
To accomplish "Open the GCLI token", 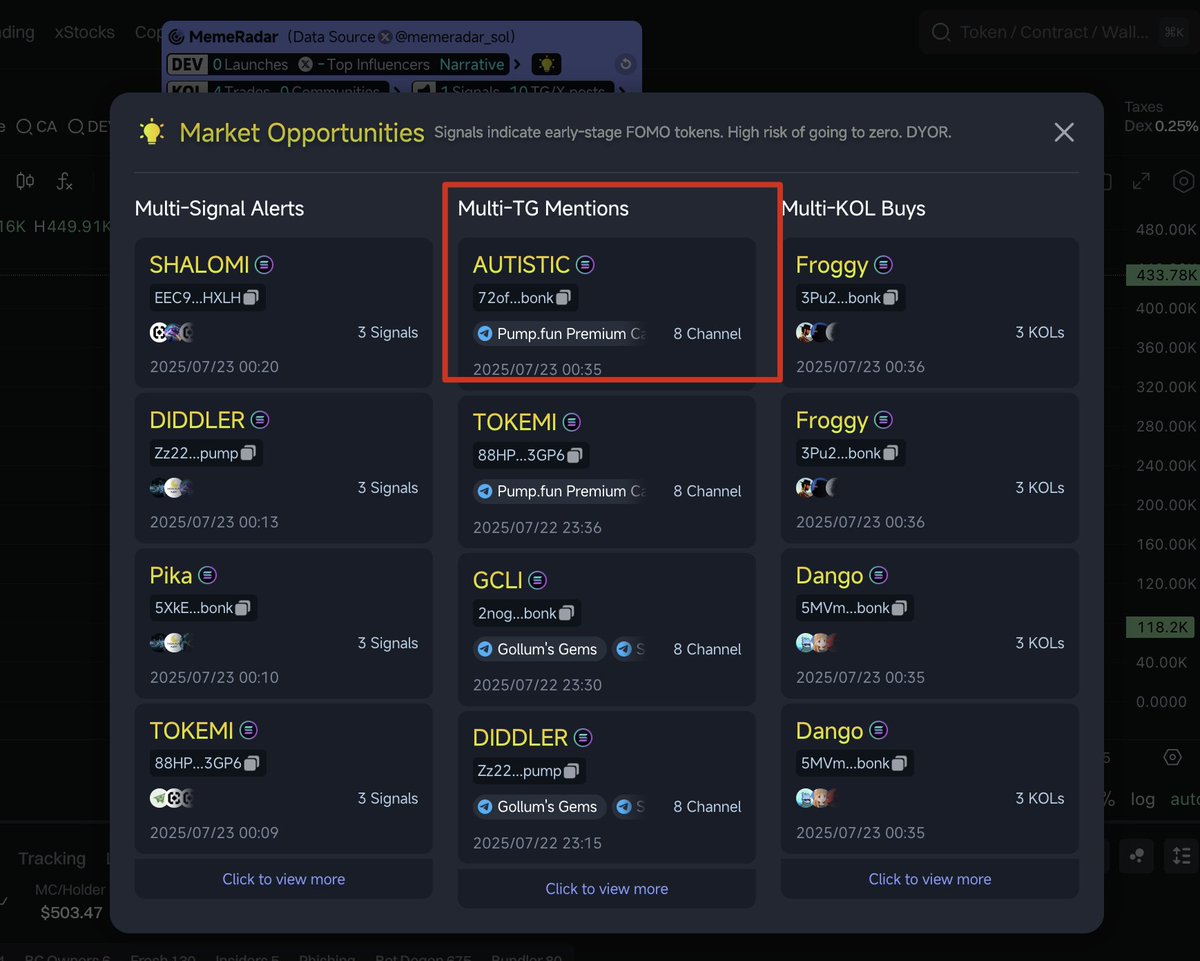I will [x=497, y=580].
